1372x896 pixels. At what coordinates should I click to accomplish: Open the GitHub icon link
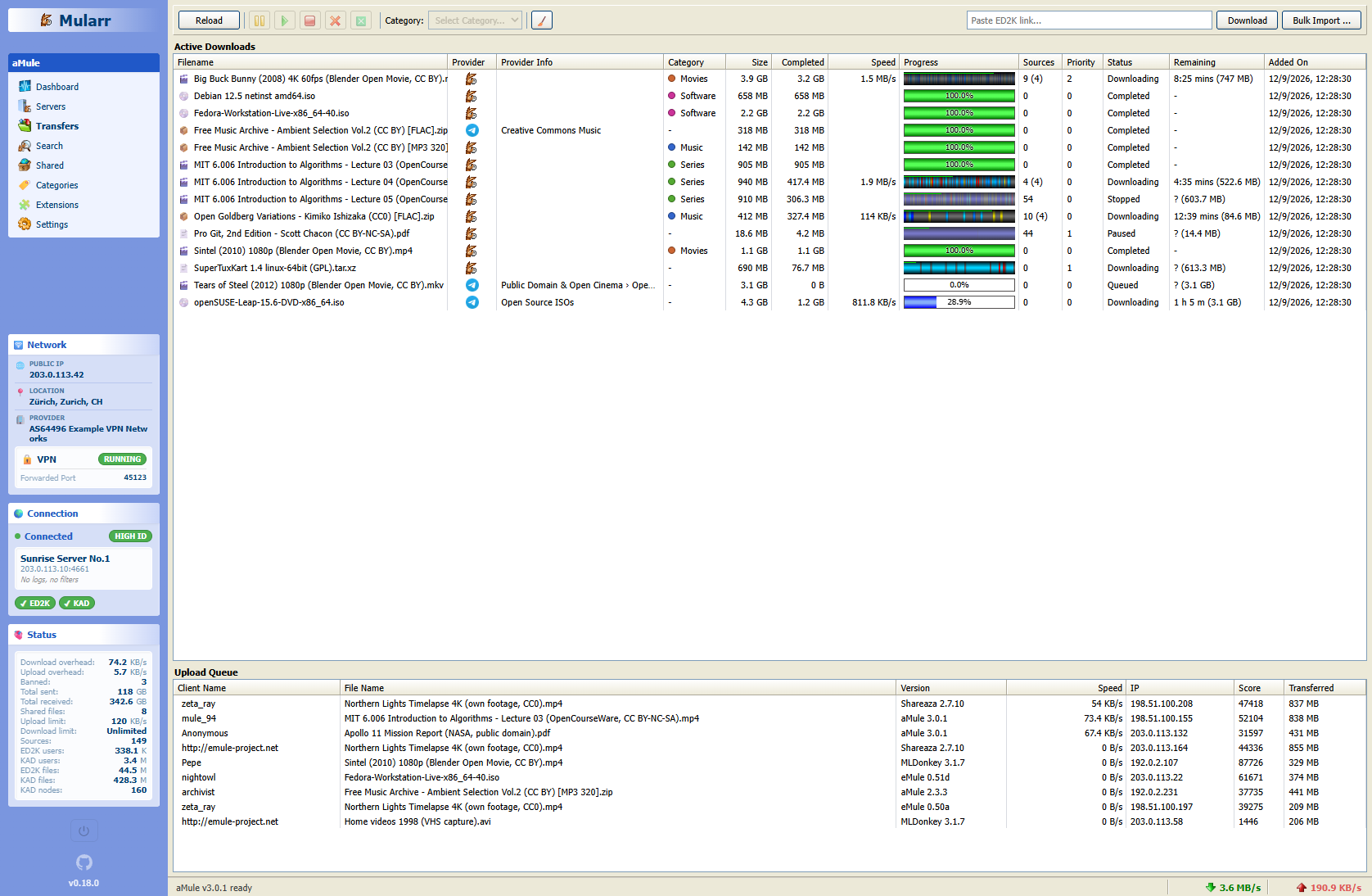83,862
